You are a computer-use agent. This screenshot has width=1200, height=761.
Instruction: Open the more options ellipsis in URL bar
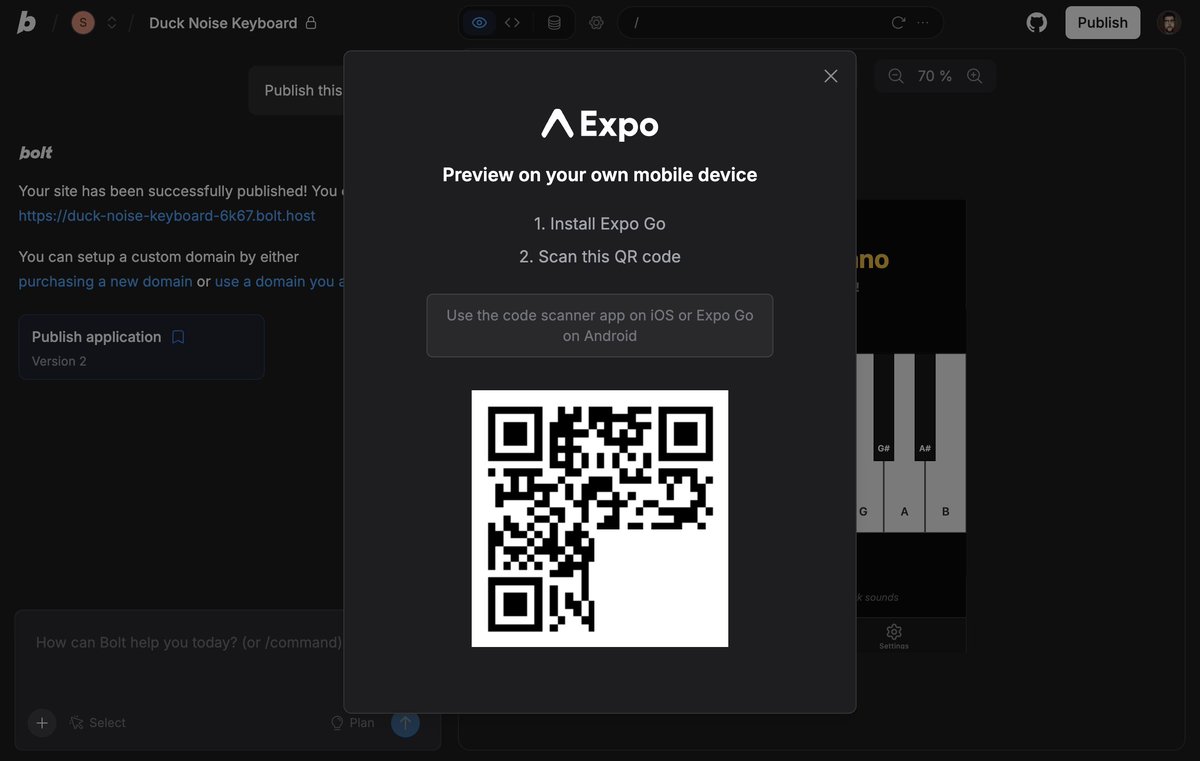922,22
